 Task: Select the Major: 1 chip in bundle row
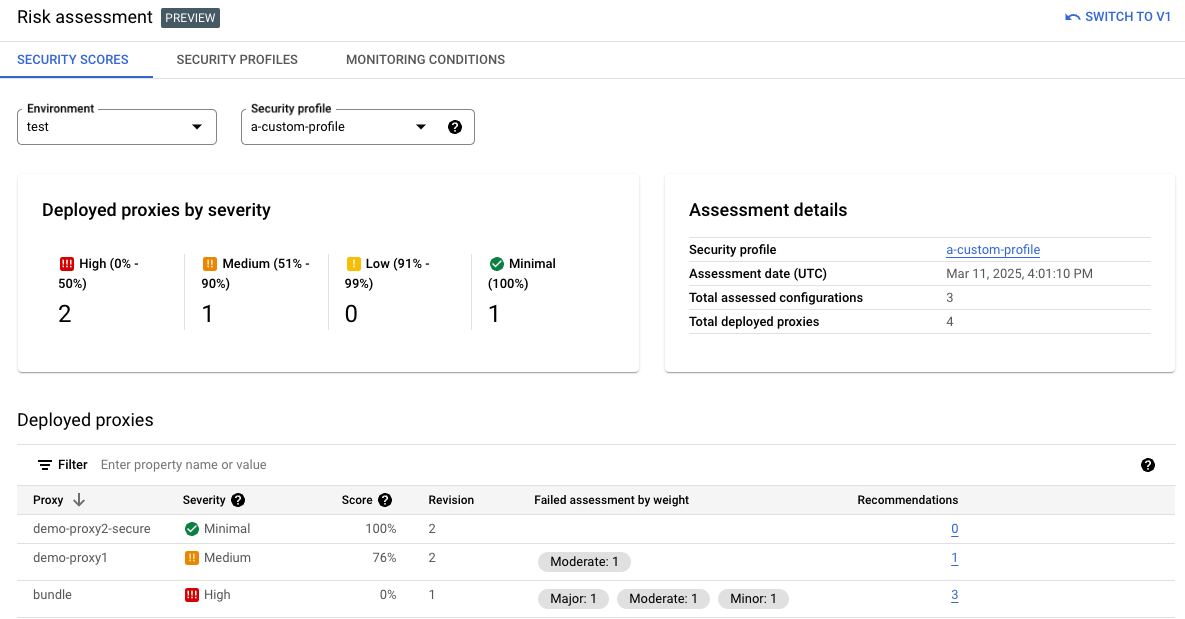pos(573,598)
